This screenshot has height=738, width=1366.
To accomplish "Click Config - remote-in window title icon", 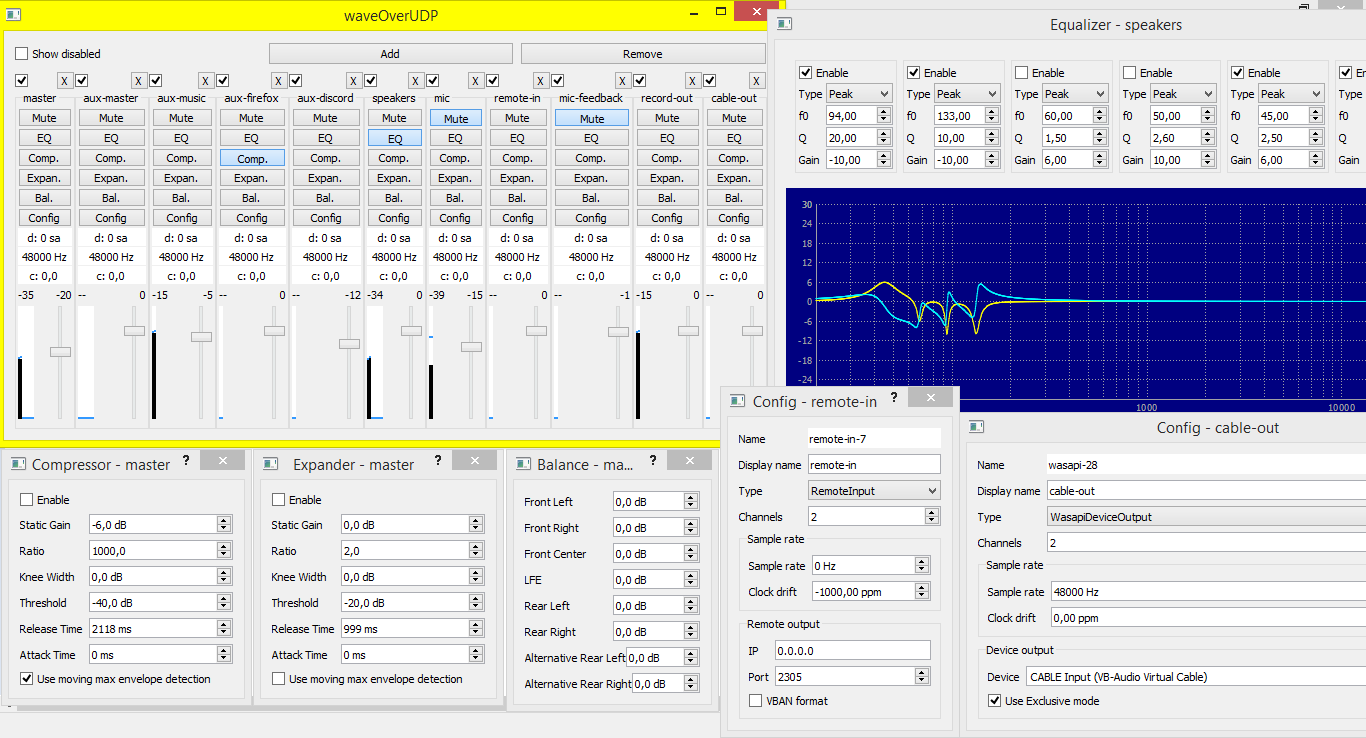I will click(x=737, y=401).
